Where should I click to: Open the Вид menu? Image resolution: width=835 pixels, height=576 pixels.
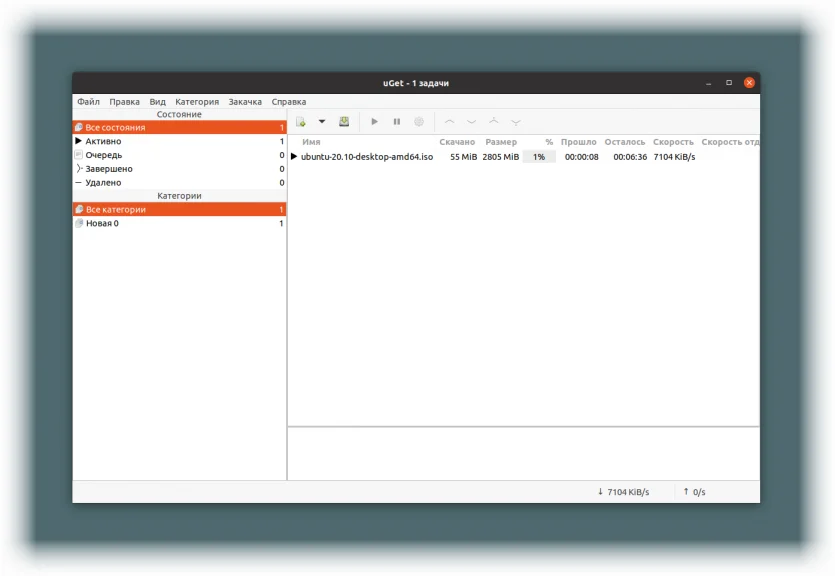pos(158,102)
